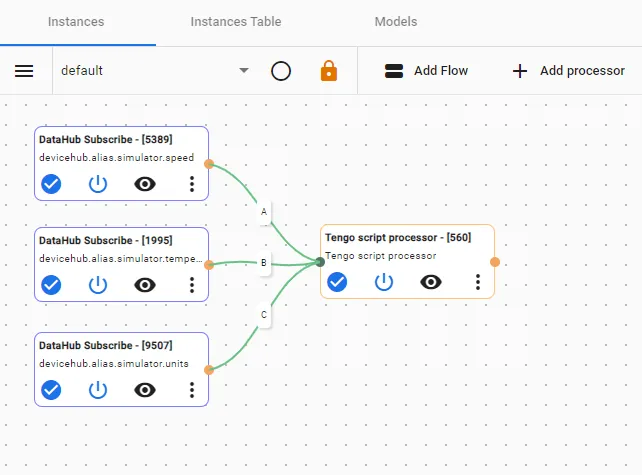Select Tengo script processor - [560] title
Viewport: 642px width, 475px height.
pyautogui.click(x=398, y=238)
